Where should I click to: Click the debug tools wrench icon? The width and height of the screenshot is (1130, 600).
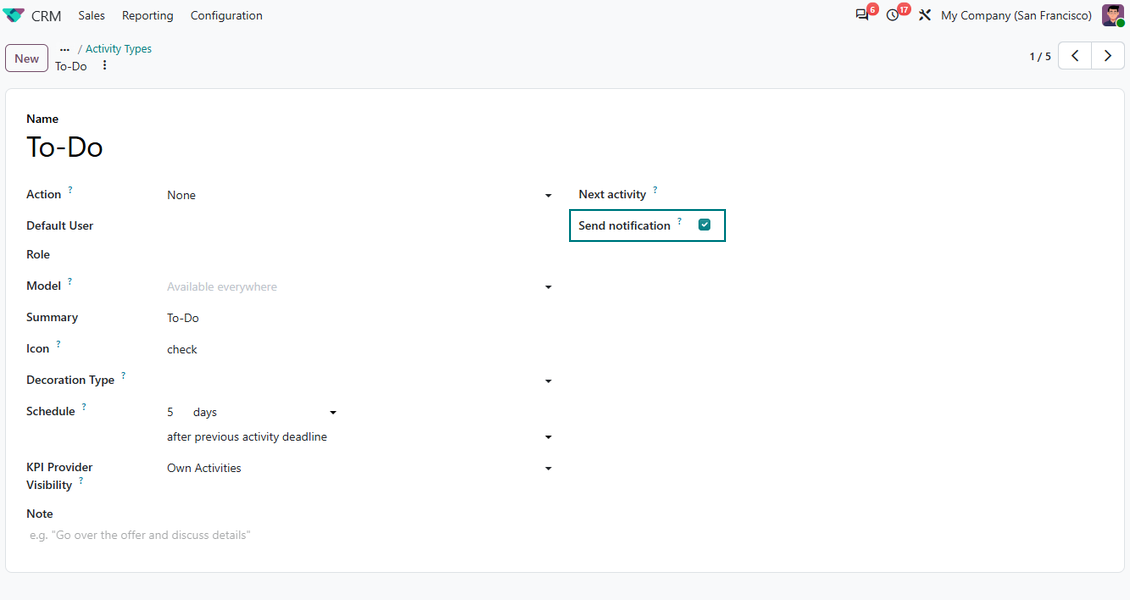coord(925,15)
